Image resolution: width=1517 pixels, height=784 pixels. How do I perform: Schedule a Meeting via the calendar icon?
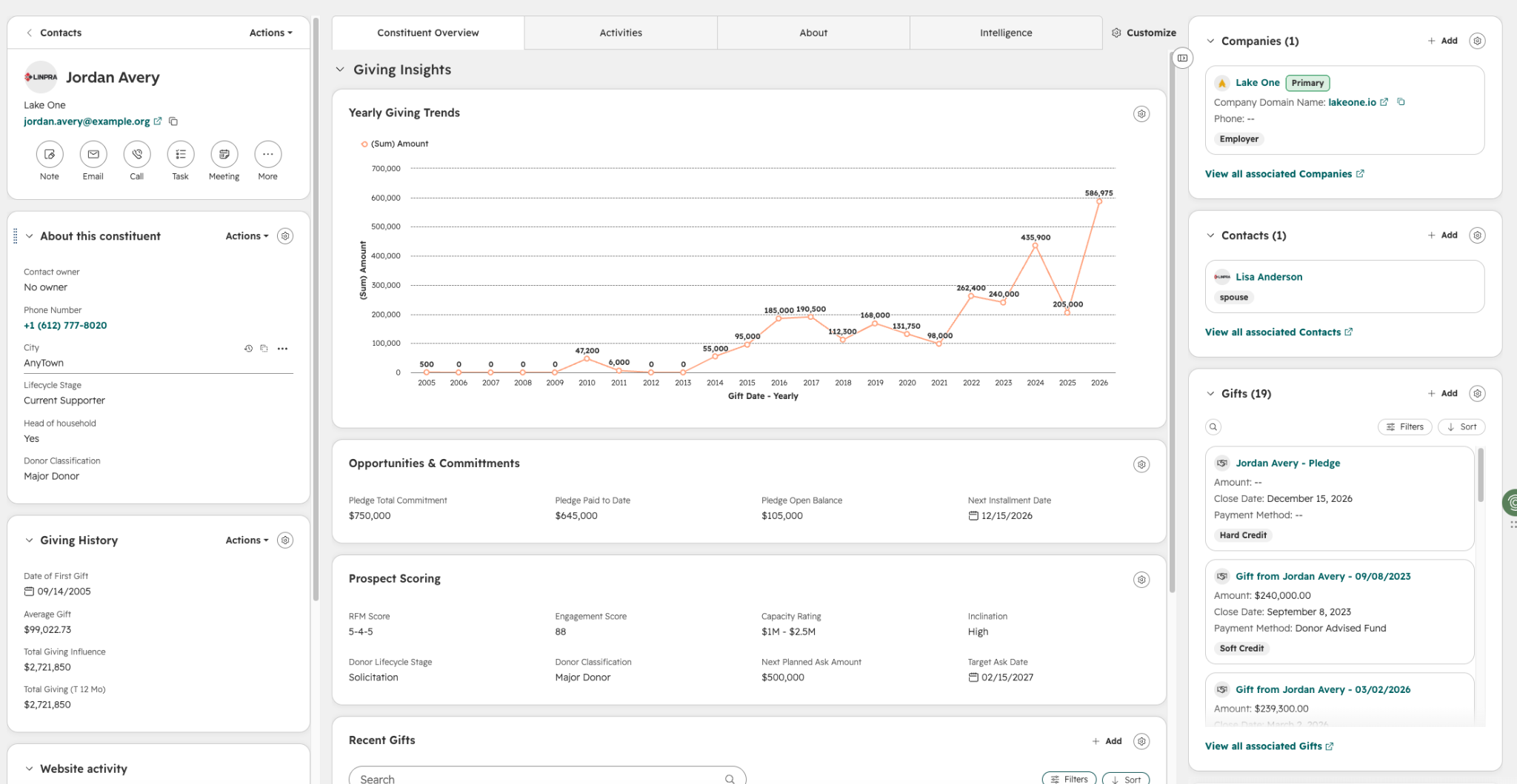(224, 154)
